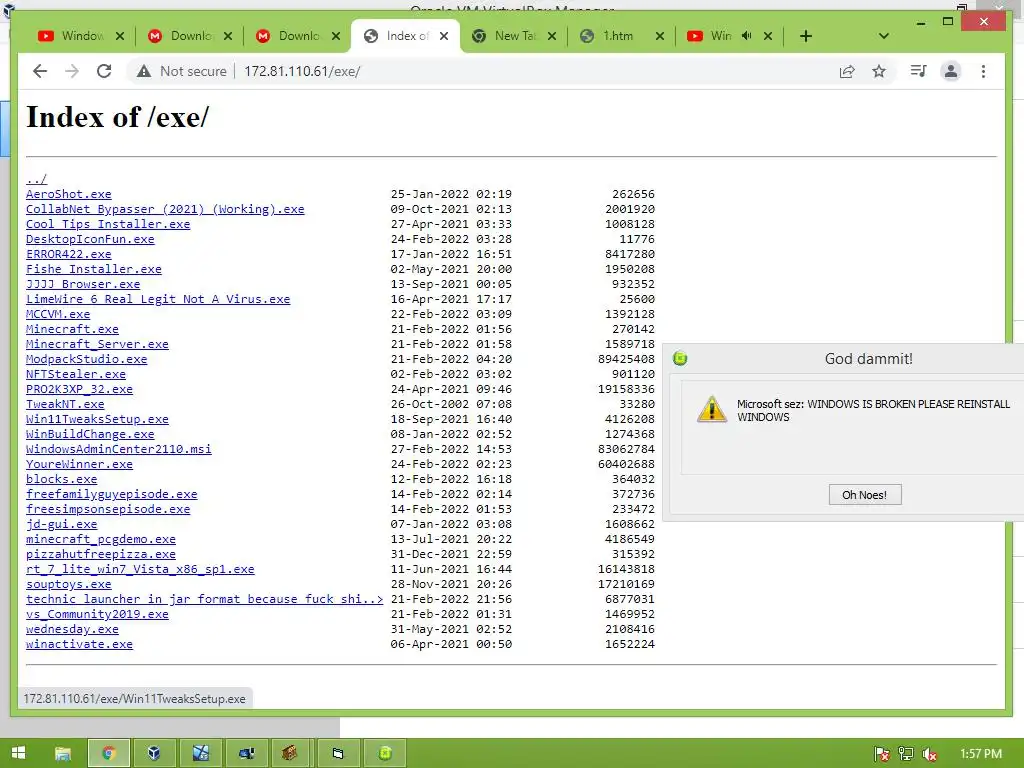
Task: Click the Minecraft block taskbar icon
Action: pos(290,754)
